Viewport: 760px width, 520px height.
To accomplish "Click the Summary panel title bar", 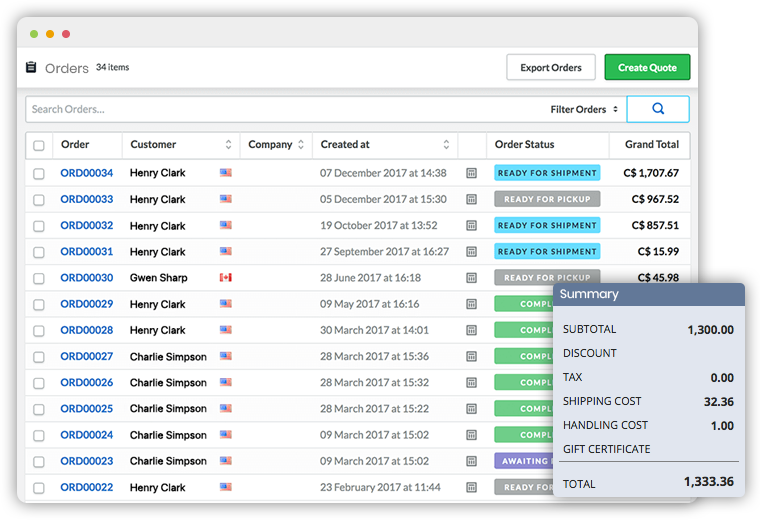I will (649, 294).
